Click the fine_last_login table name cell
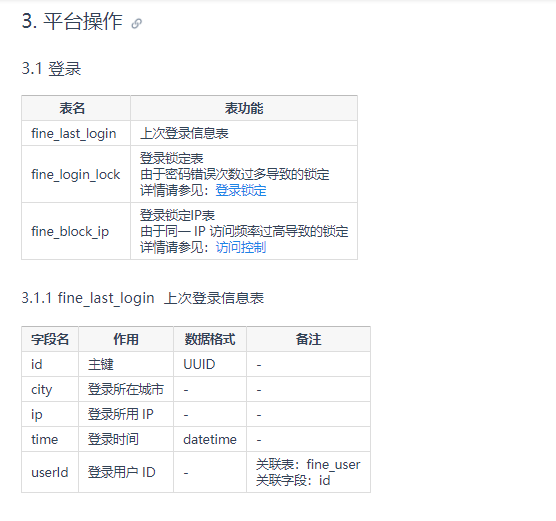The width and height of the screenshot is (556, 521). point(76,133)
